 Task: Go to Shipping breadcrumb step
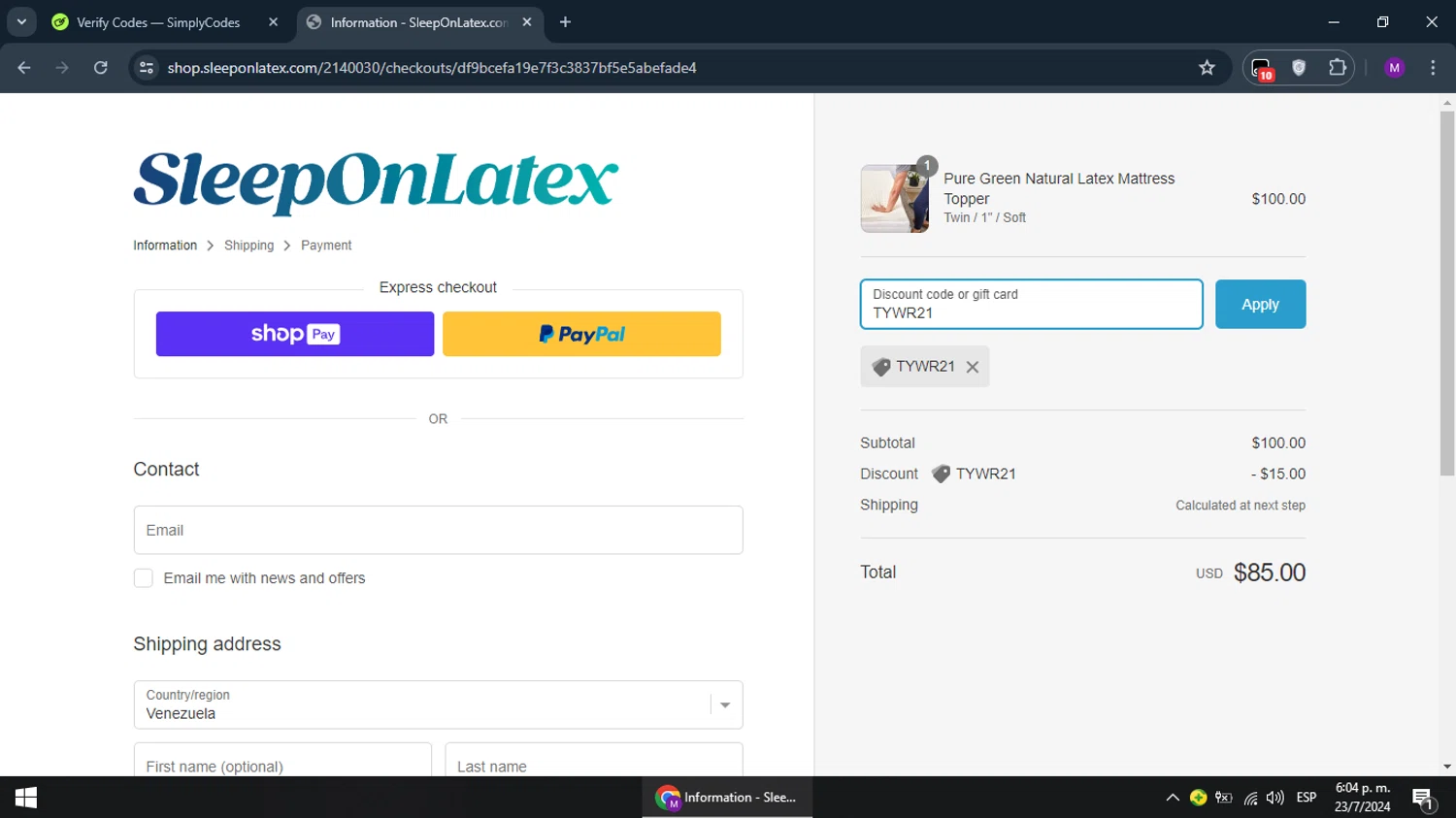(248, 245)
